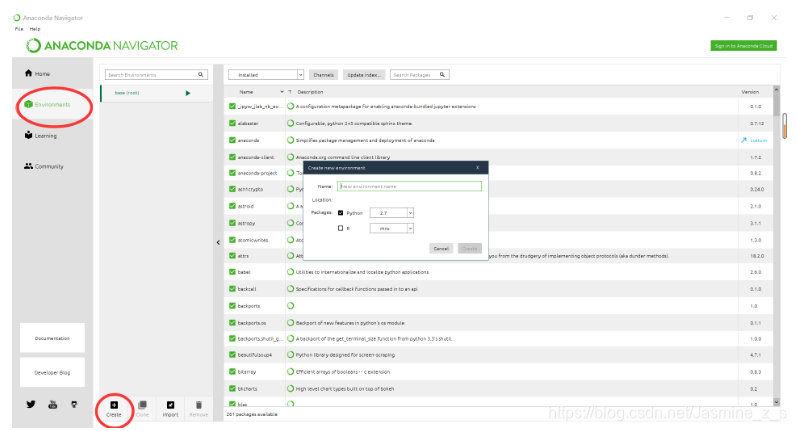The width and height of the screenshot is (796, 431).
Task: Click Cancel in Create new environment dialog
Action: 441,248
